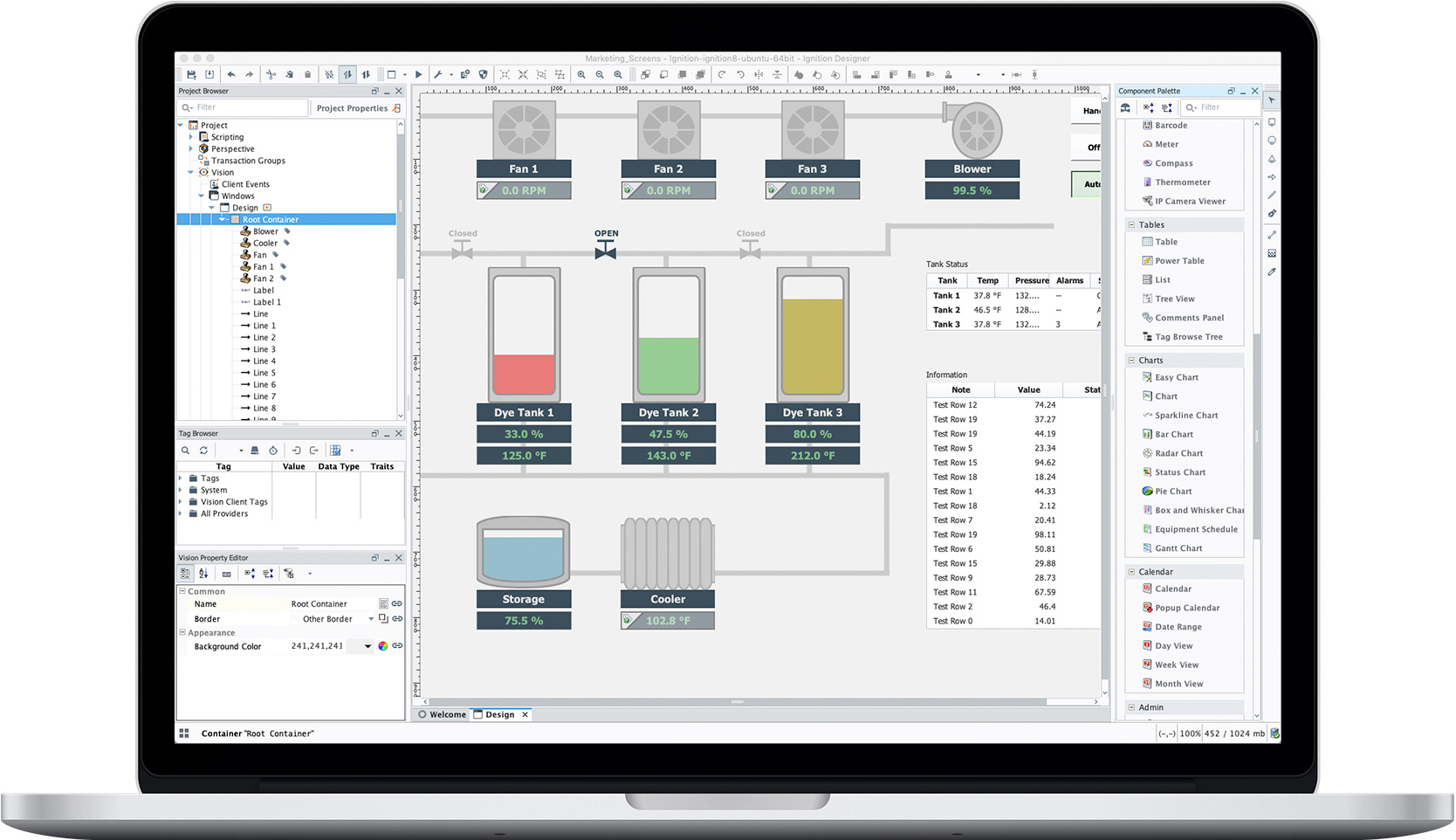Viewport: 1456px width, 840px height.
Task: Open the search icon in Tag Browser
Action: pos(186,451)
